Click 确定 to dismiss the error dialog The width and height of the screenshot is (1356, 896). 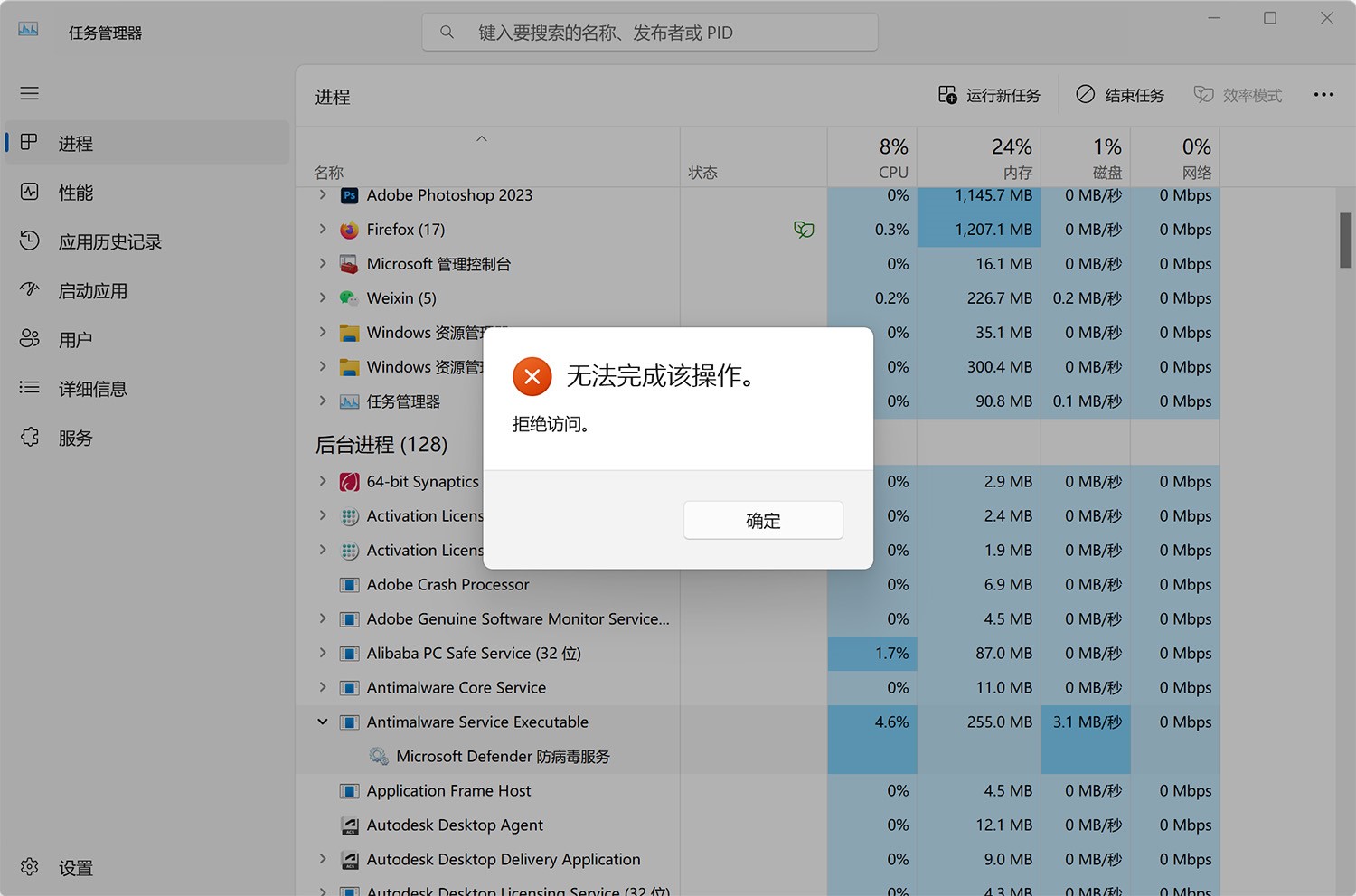(763, 520)
